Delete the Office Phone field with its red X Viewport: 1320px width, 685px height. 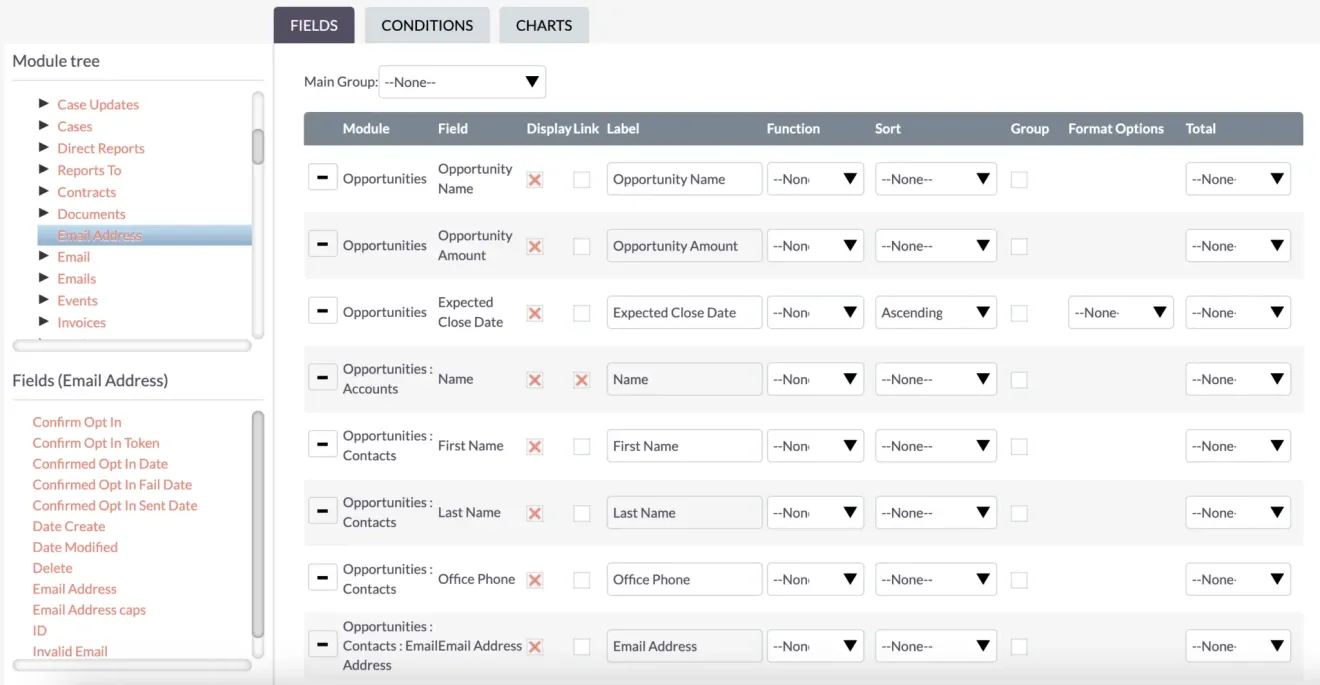(535, 578)
